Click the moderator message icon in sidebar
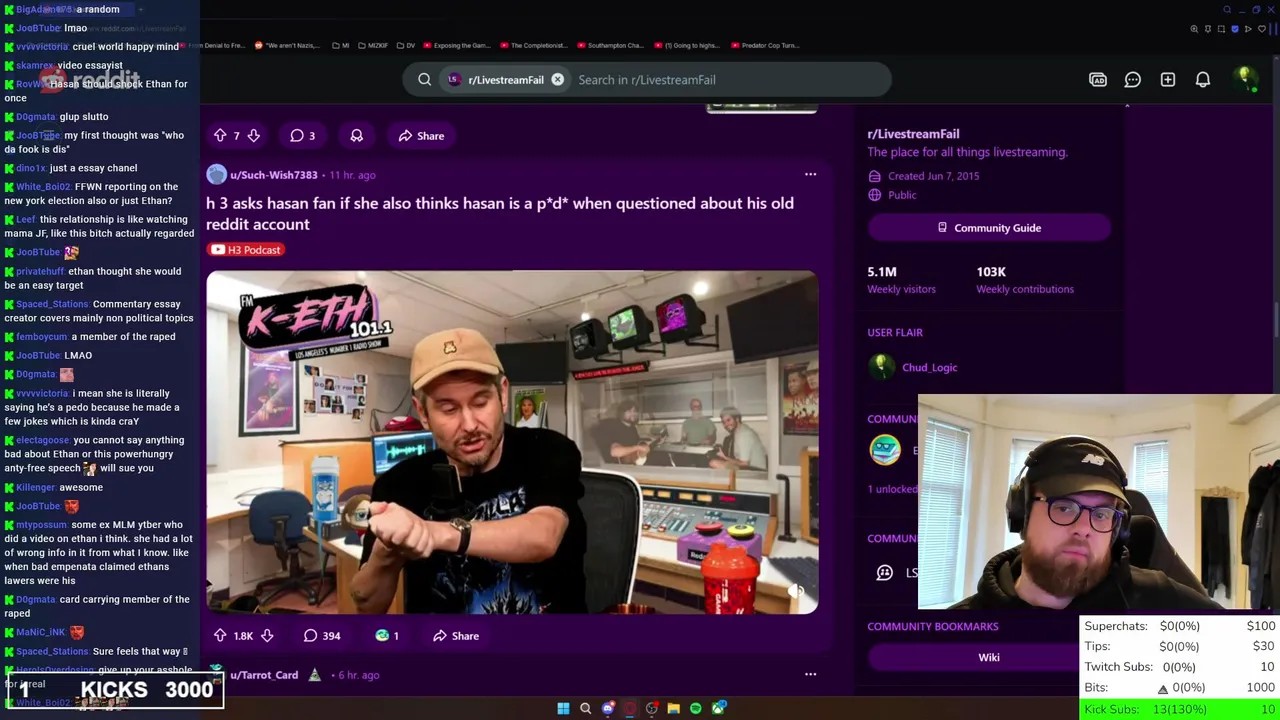1280x720 pixels. [884, 572]
